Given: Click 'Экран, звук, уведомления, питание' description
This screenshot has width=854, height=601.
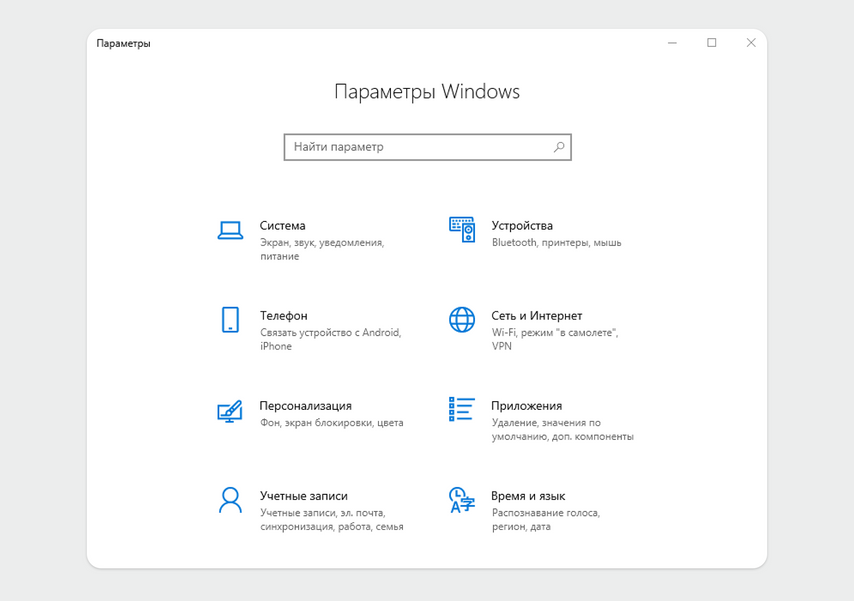Looking at the screenshot, I should 322,249.
